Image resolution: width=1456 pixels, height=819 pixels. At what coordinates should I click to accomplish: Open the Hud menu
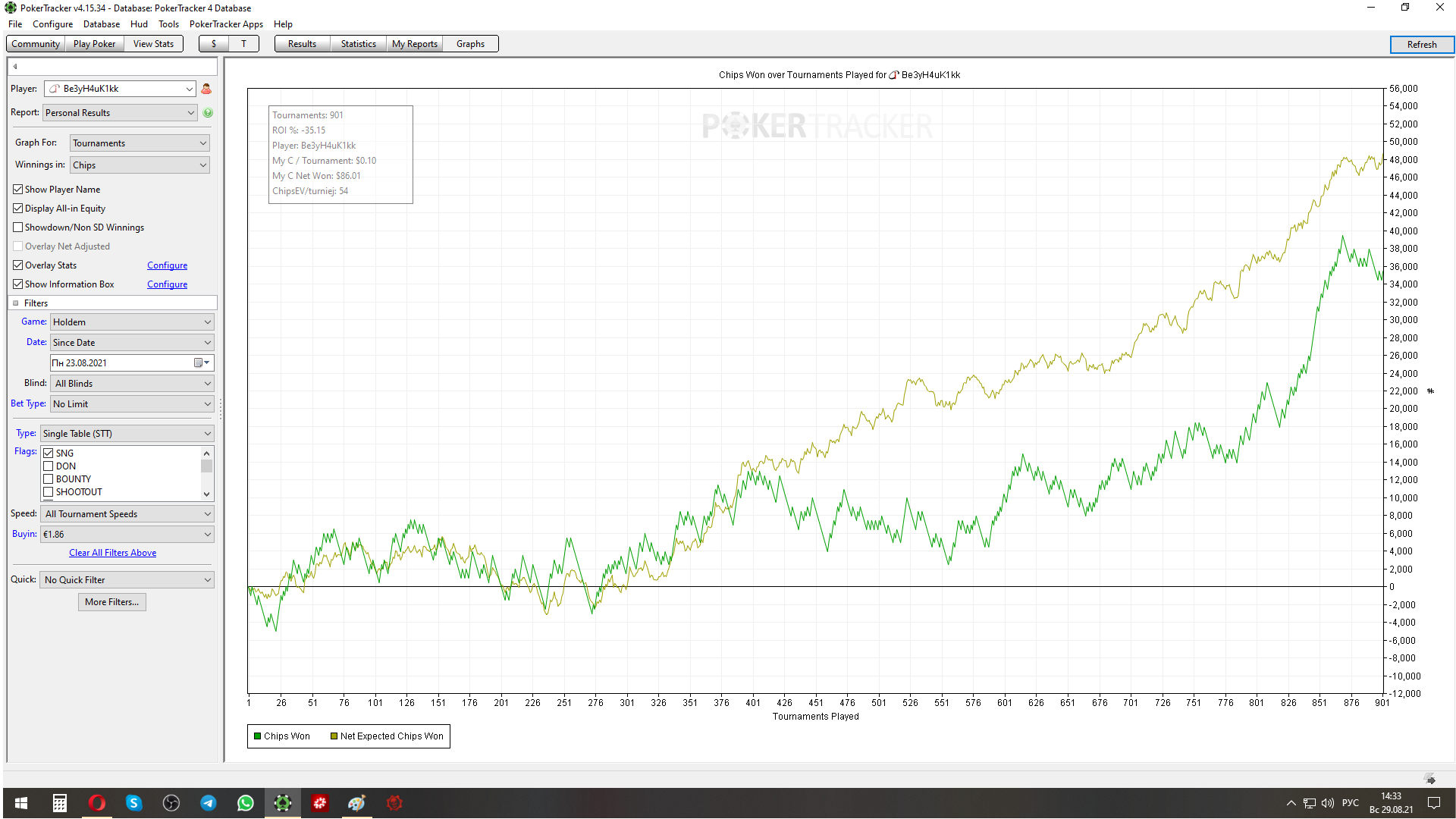coord(139,24)
